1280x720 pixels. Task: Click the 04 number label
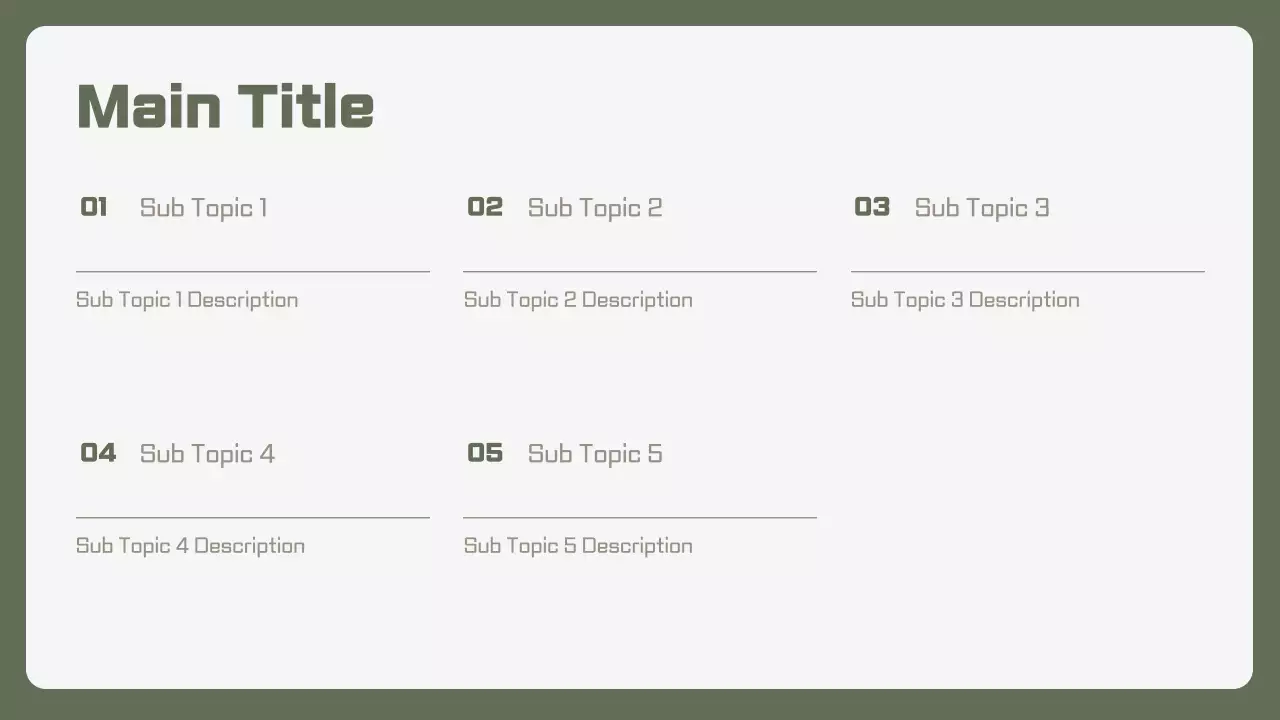pos(98,453)
